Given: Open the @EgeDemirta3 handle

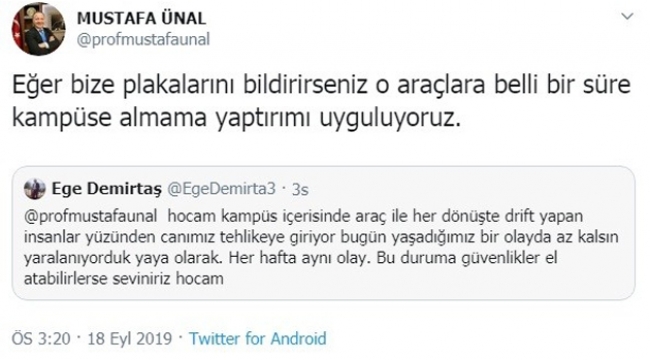Looking at the screenshot, I should pos(221,189).
